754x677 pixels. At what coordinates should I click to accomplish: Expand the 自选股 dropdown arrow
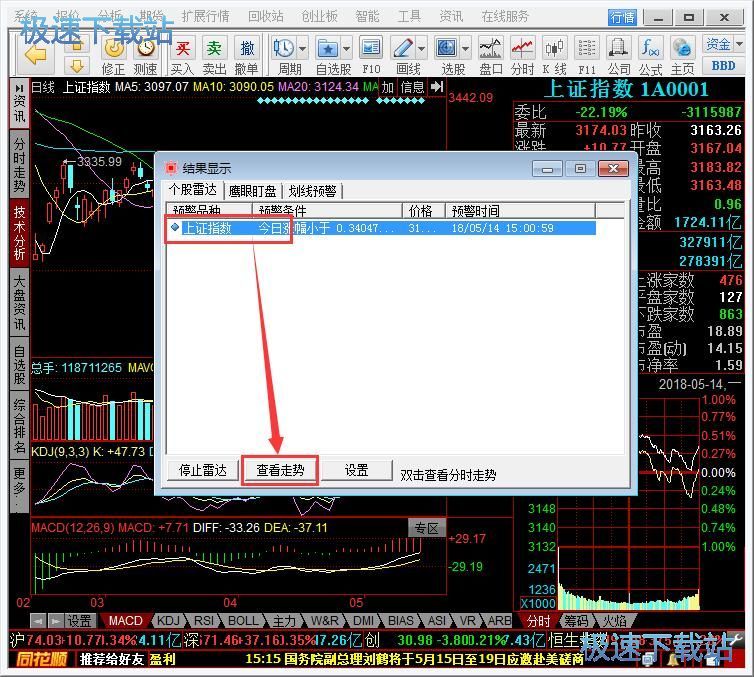[346, 49]
